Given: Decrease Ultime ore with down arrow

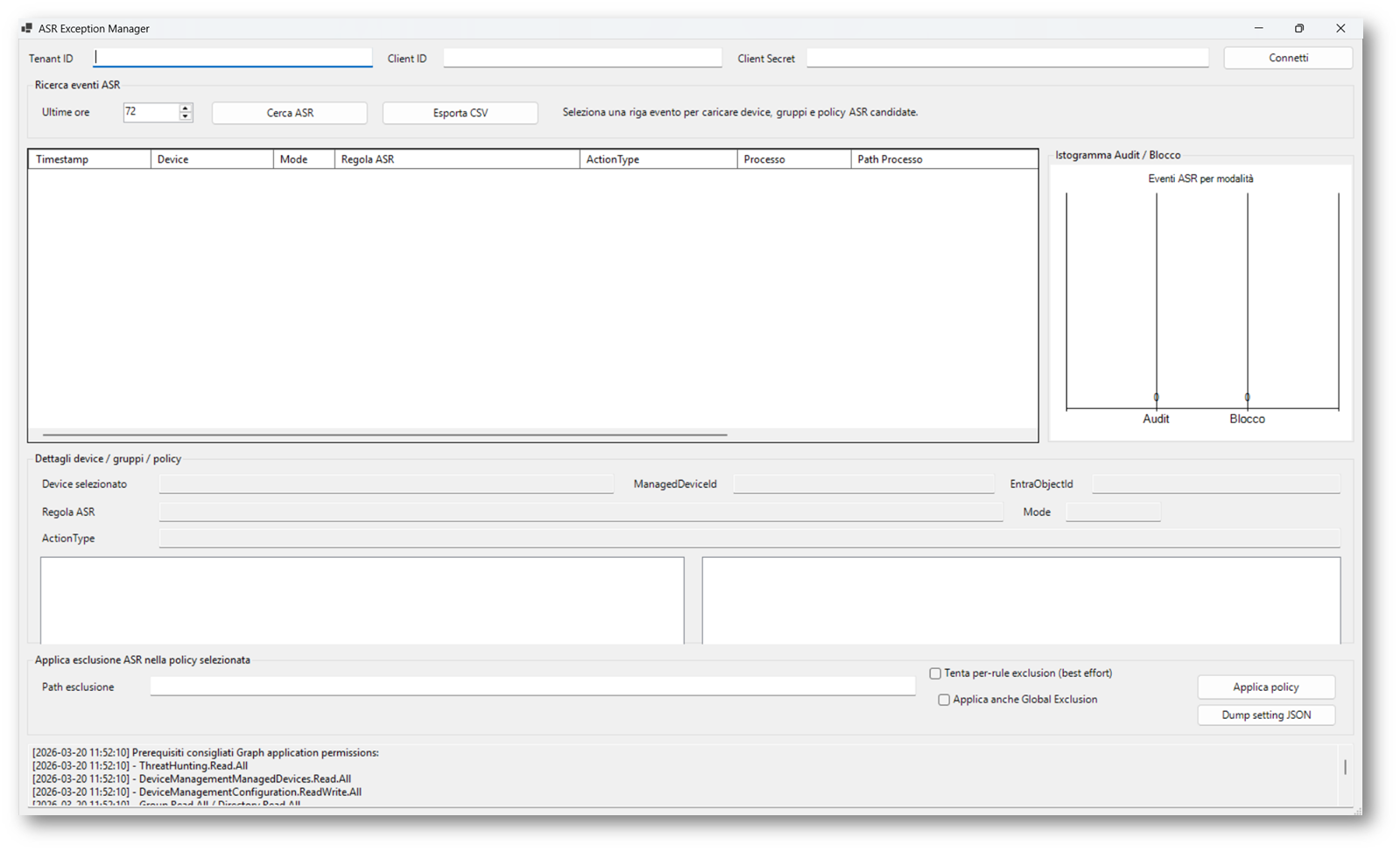Looking at the screenshot, I should coord(186,116).
